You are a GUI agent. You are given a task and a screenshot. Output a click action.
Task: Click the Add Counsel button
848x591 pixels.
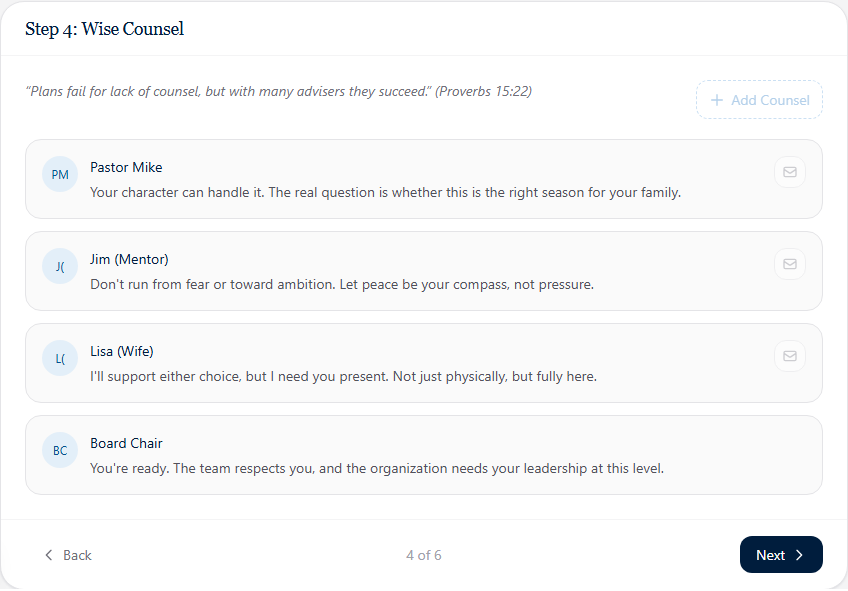point(759,99)
